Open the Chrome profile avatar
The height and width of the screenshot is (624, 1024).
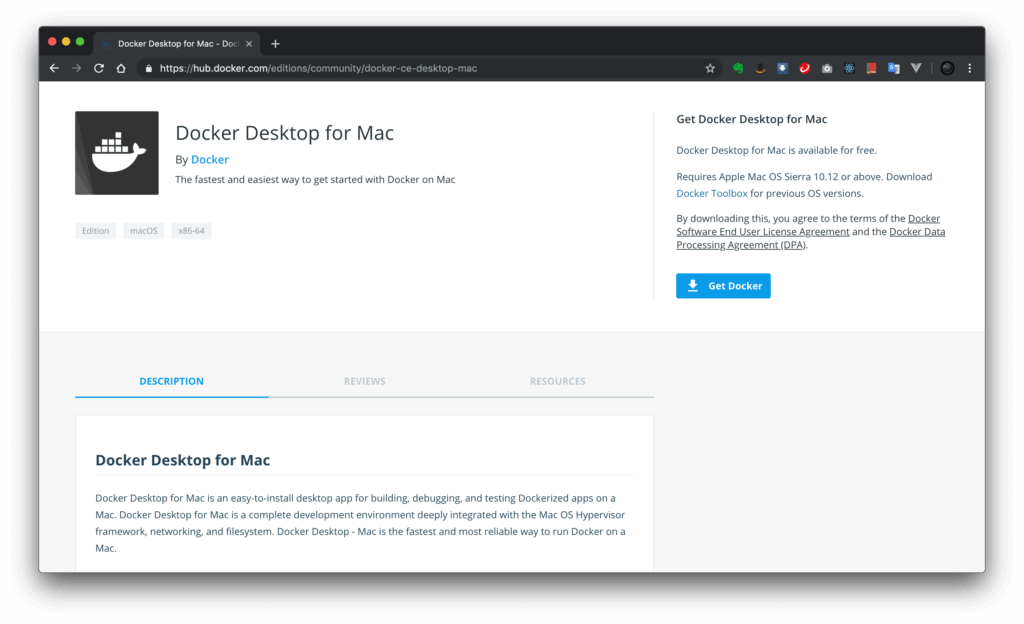tap(947, 68)
